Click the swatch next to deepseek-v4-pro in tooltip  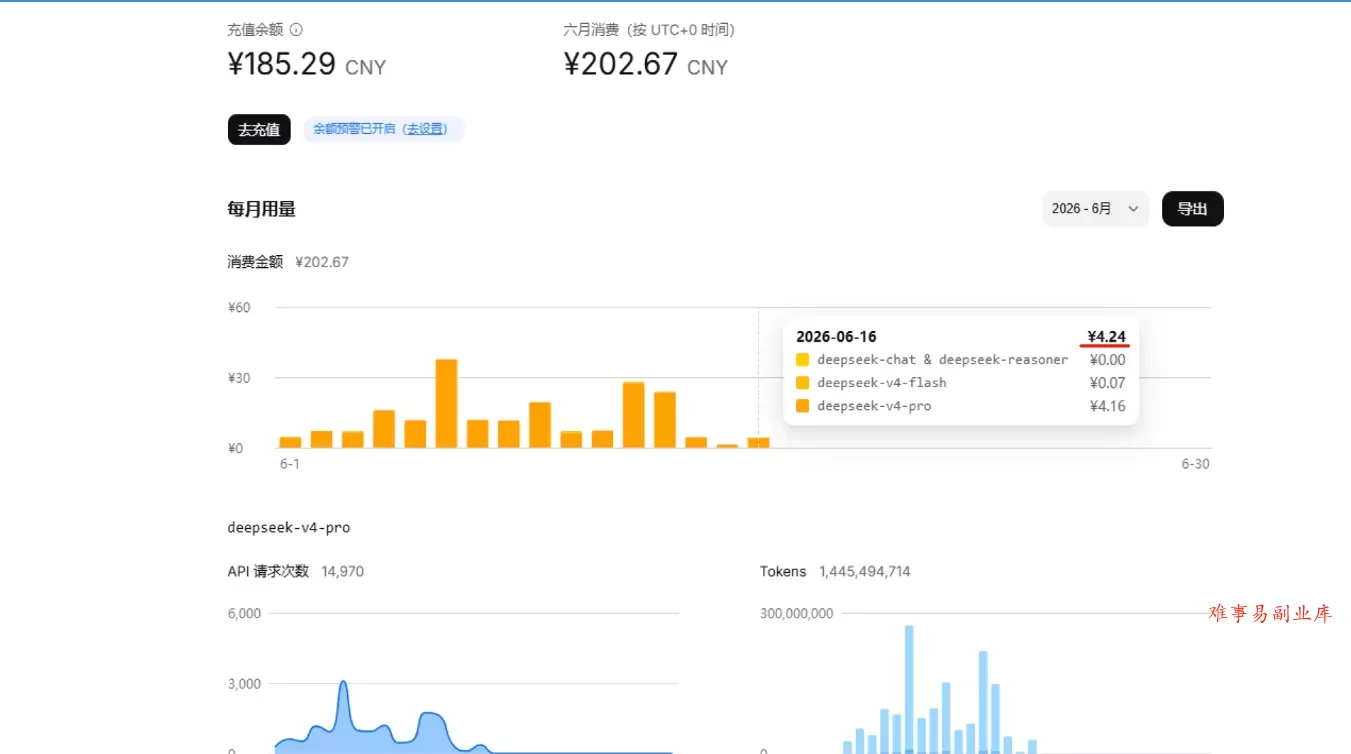tap(802, 406)
